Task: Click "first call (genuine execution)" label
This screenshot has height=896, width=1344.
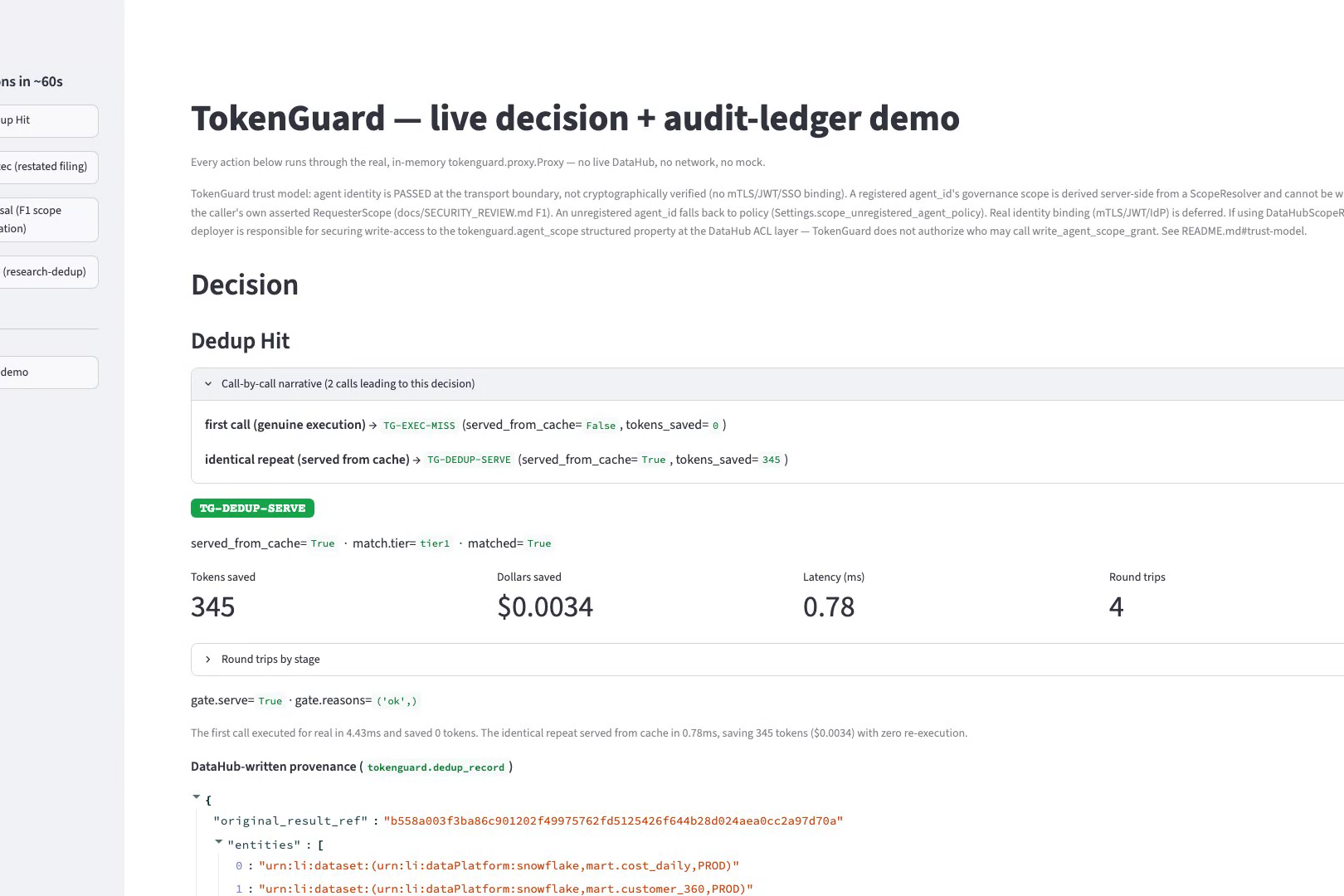Action: tap(285, 425)
